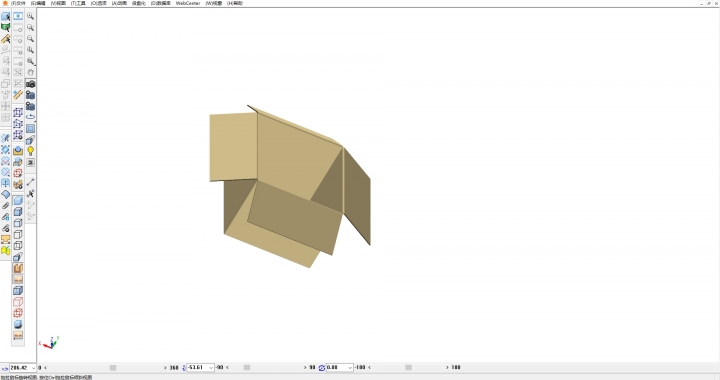720x380 pixels.
Task: Open the WebCenter menu
Action: point(188,3)
